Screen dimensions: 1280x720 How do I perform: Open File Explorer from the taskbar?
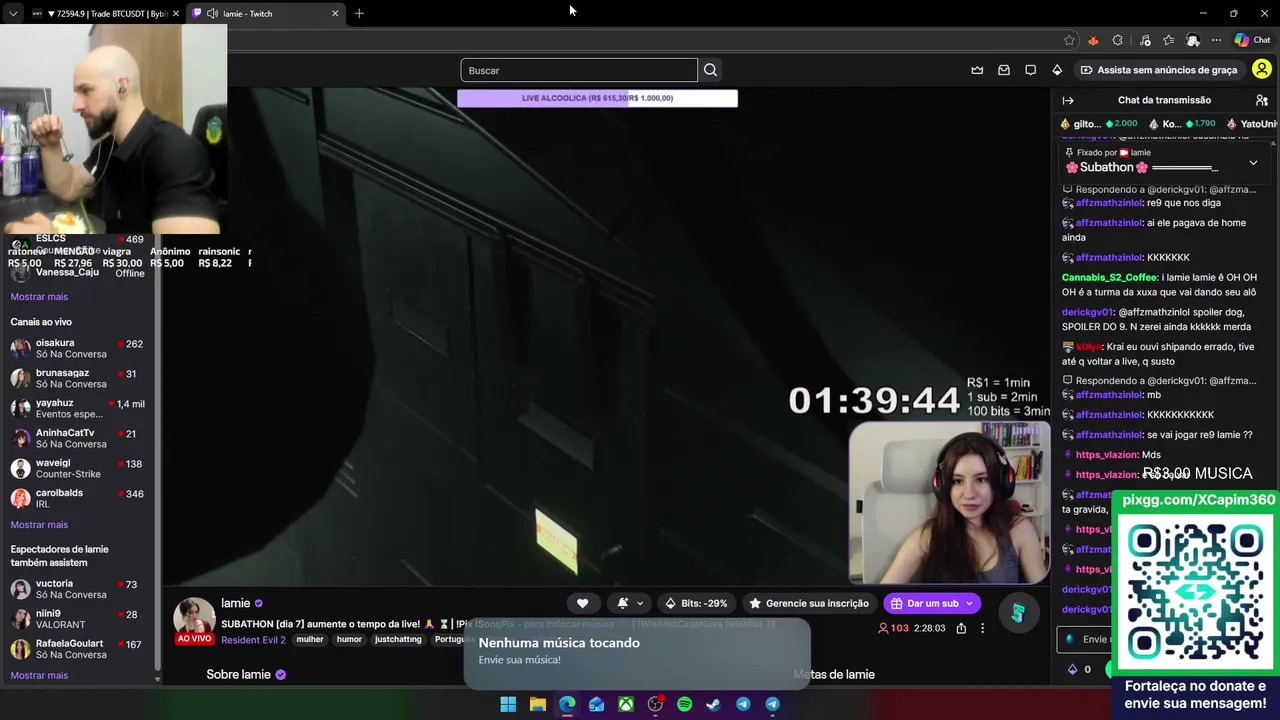[537, 704]
